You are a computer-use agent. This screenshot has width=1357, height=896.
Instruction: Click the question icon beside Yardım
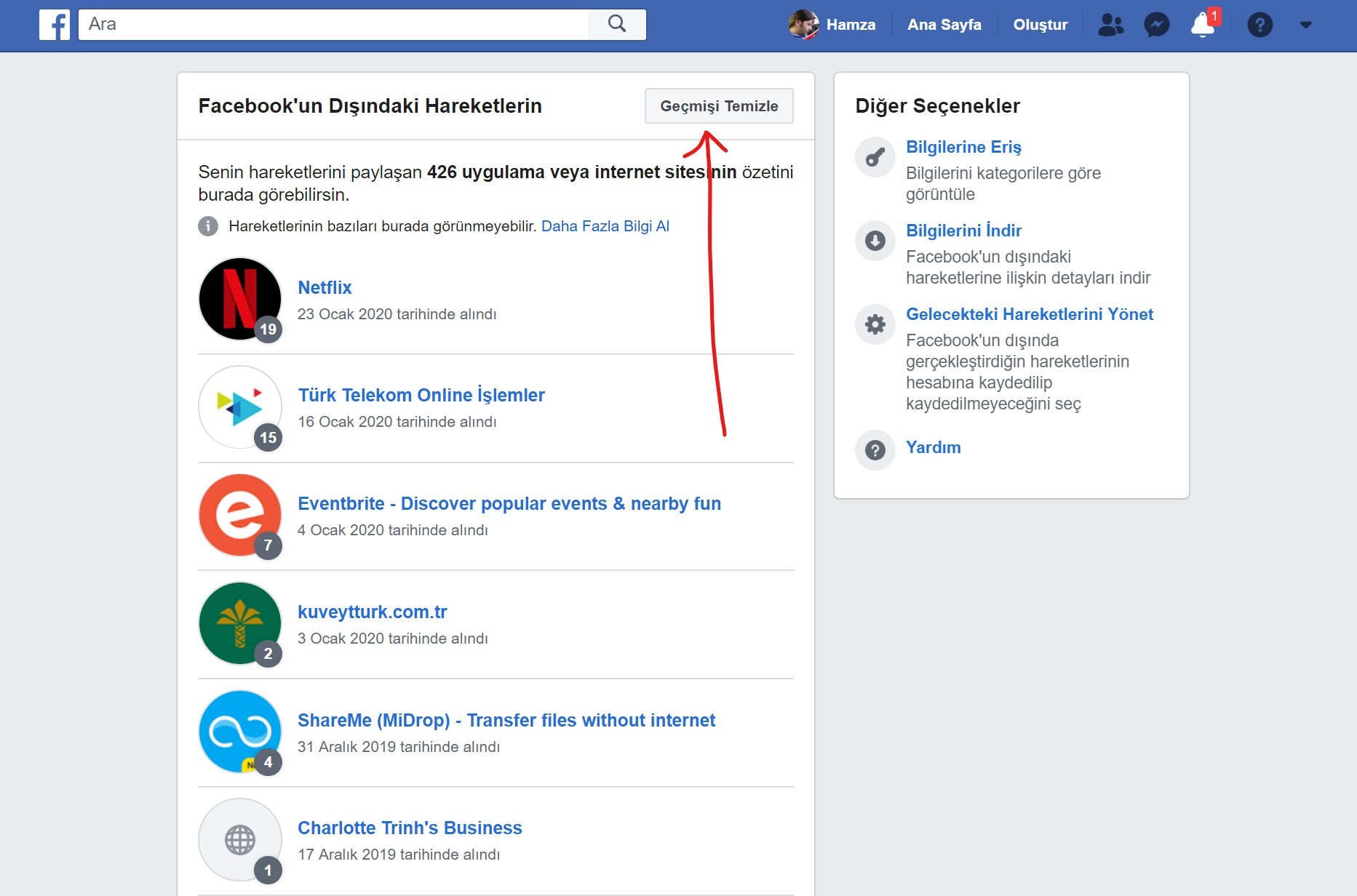click(x=875, y=450)
